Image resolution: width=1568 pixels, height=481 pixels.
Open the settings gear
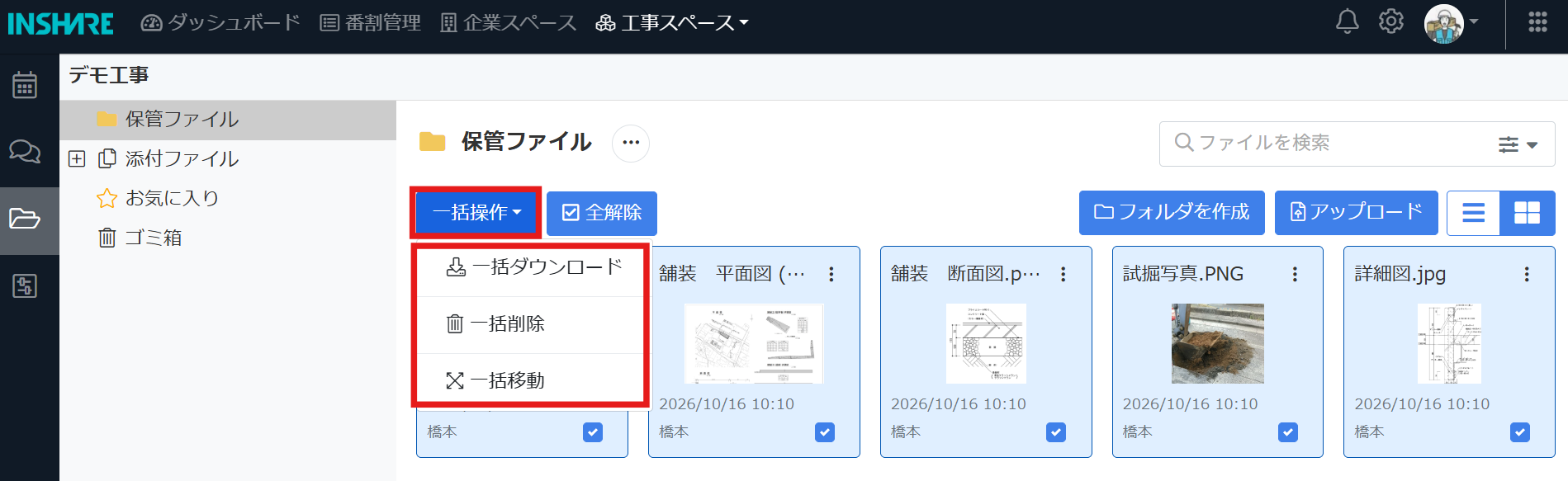tap(1391, 21)
